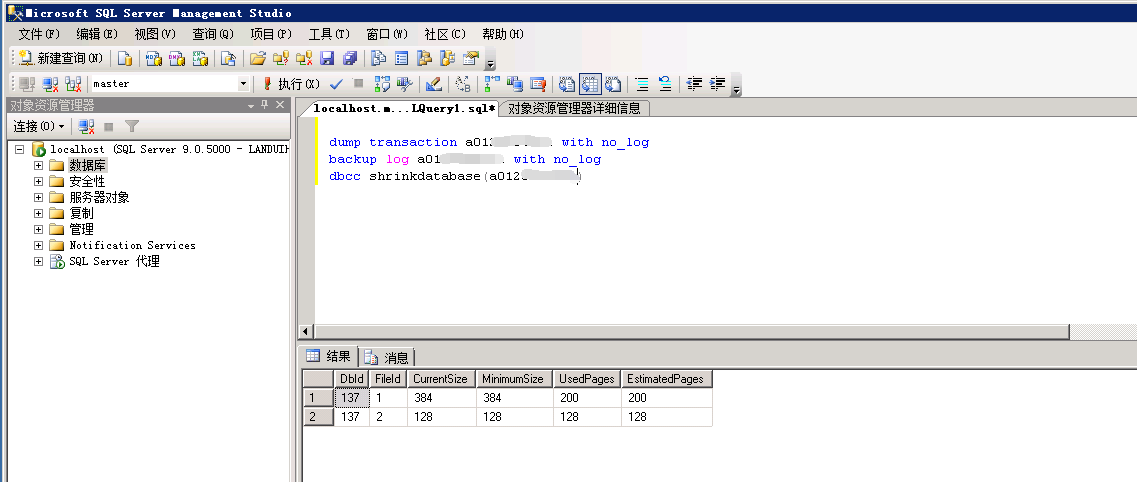Select the CurrentSize cell in row 1
This screenshot has height=482, width=1137.
(440, 398)
